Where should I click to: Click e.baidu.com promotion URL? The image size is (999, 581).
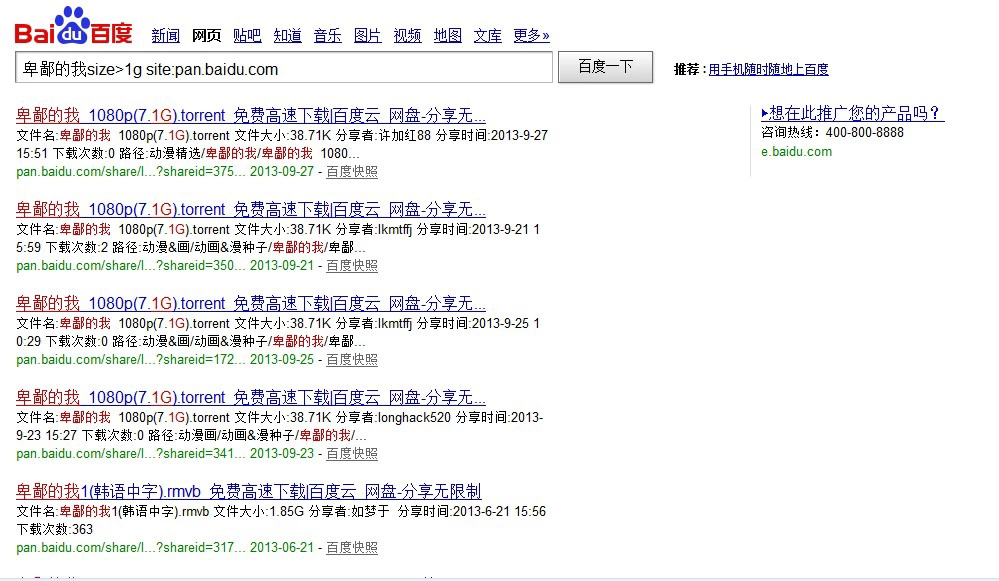[x=796, y=152]
